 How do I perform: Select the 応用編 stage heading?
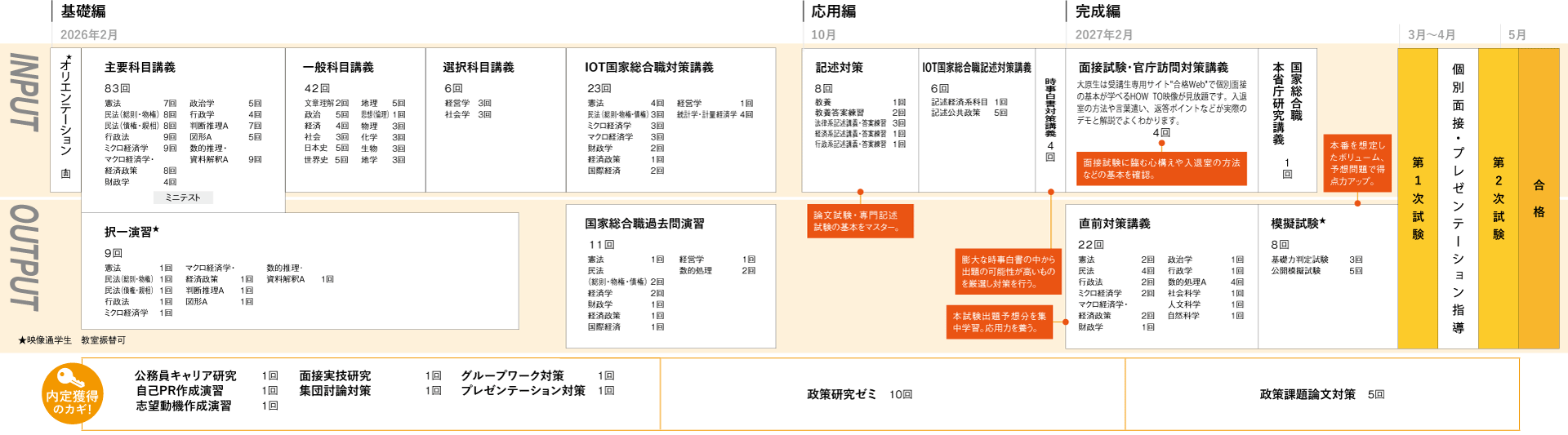(833, 11)
